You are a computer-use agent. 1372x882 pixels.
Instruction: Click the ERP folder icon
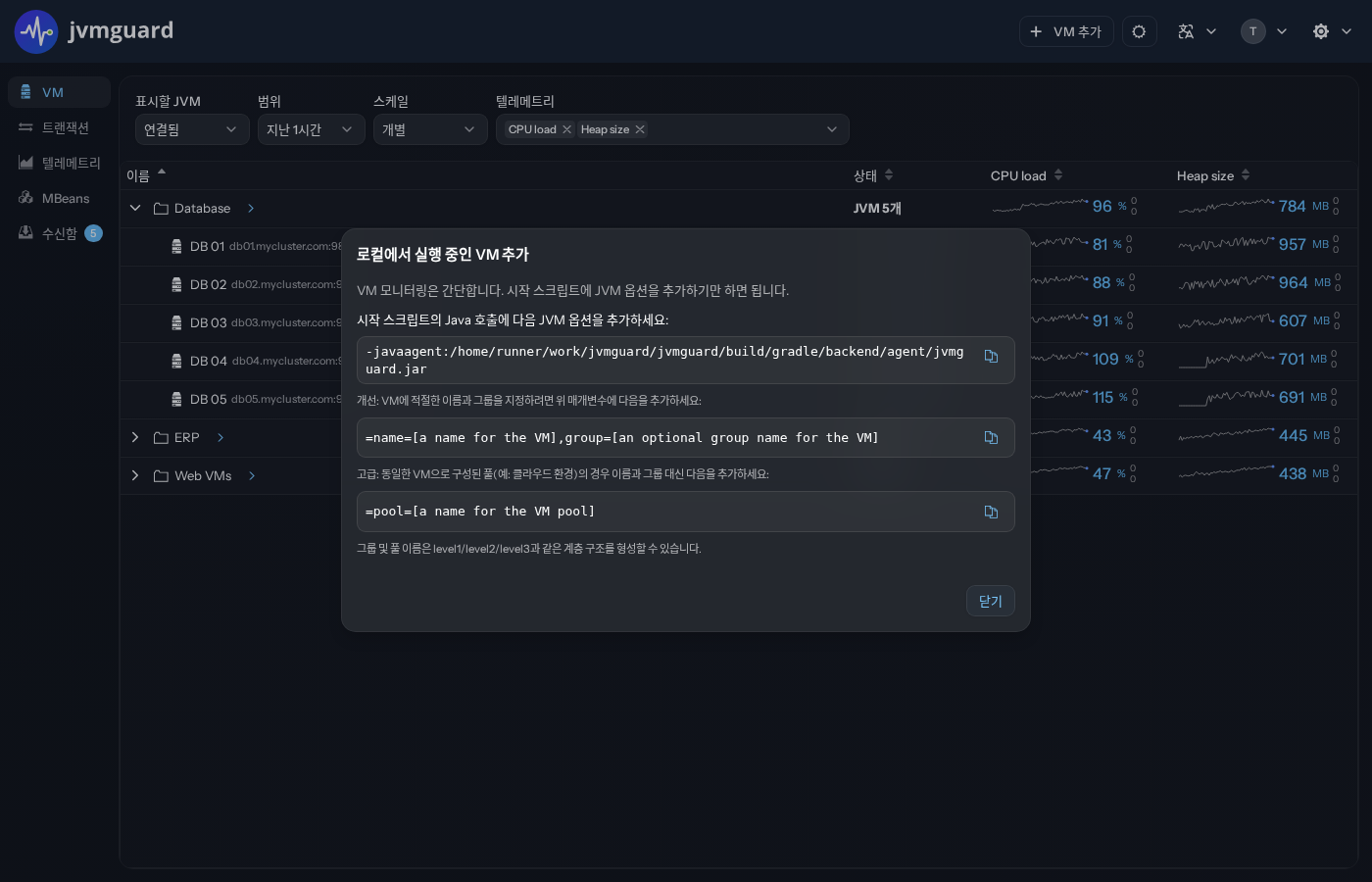tap(161, 438)
